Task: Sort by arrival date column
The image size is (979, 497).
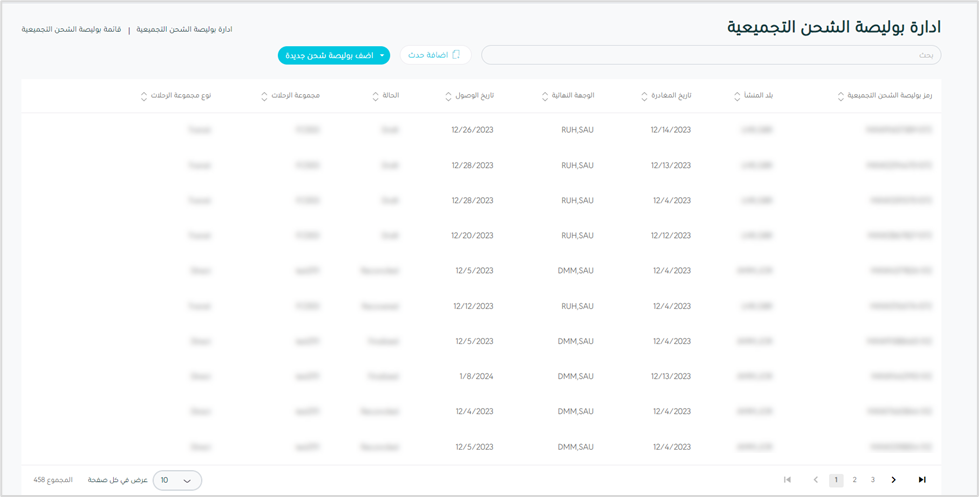Action: 448,96
